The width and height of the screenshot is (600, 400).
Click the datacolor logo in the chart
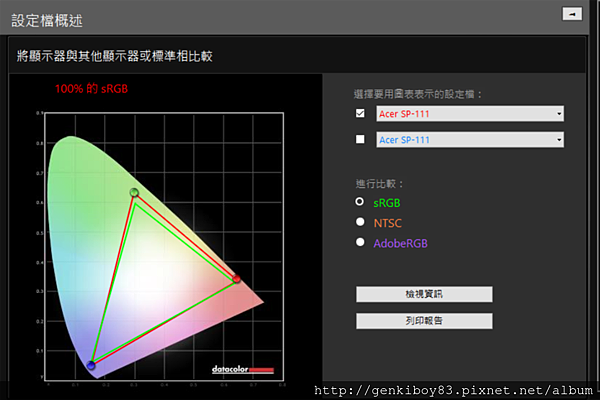(x=243, y=369)
